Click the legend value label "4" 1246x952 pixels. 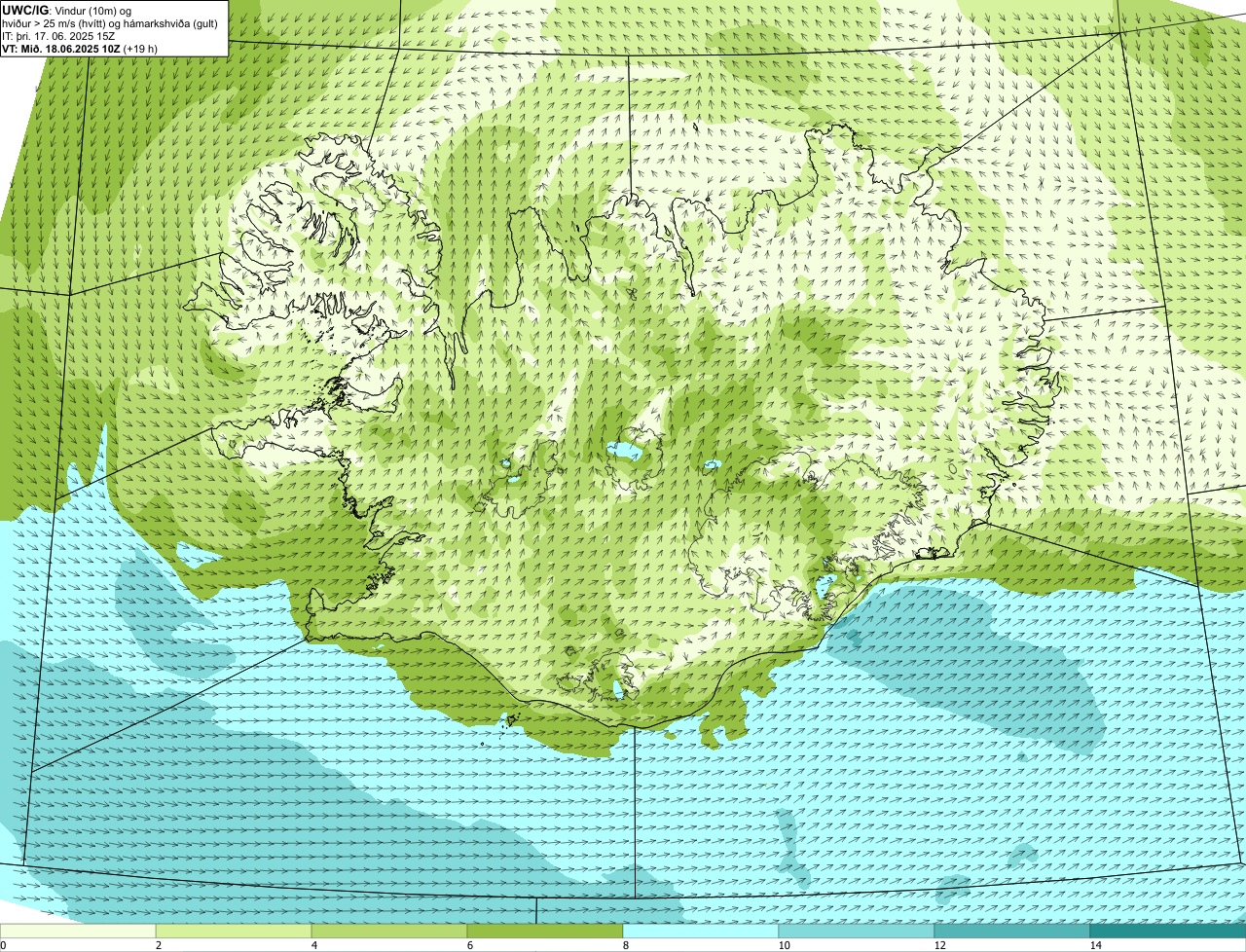click(x=314, y=945)
